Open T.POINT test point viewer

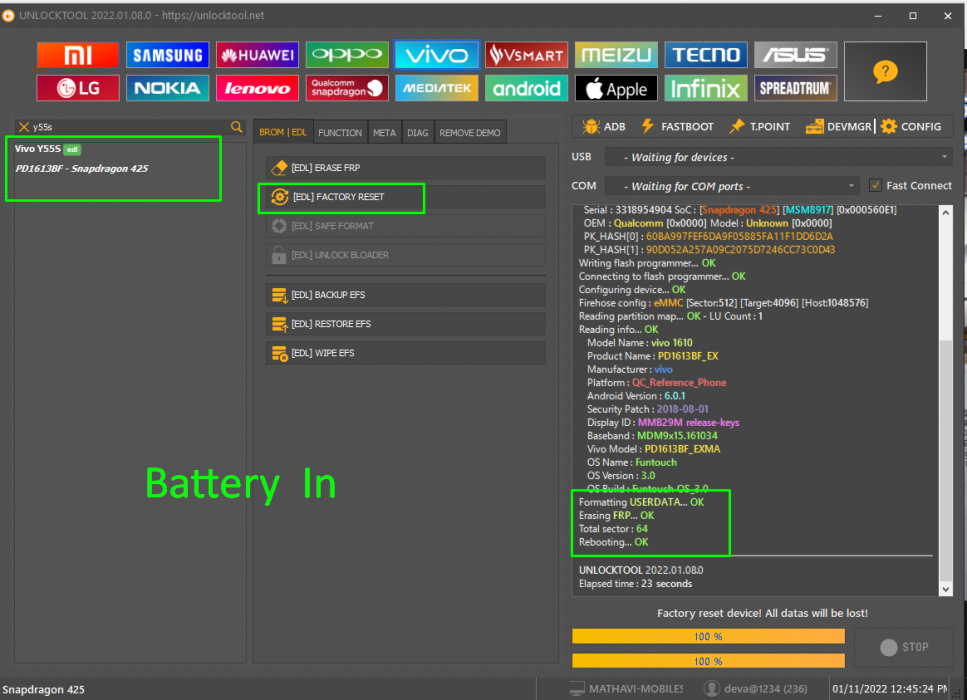[x=759, y=126]
